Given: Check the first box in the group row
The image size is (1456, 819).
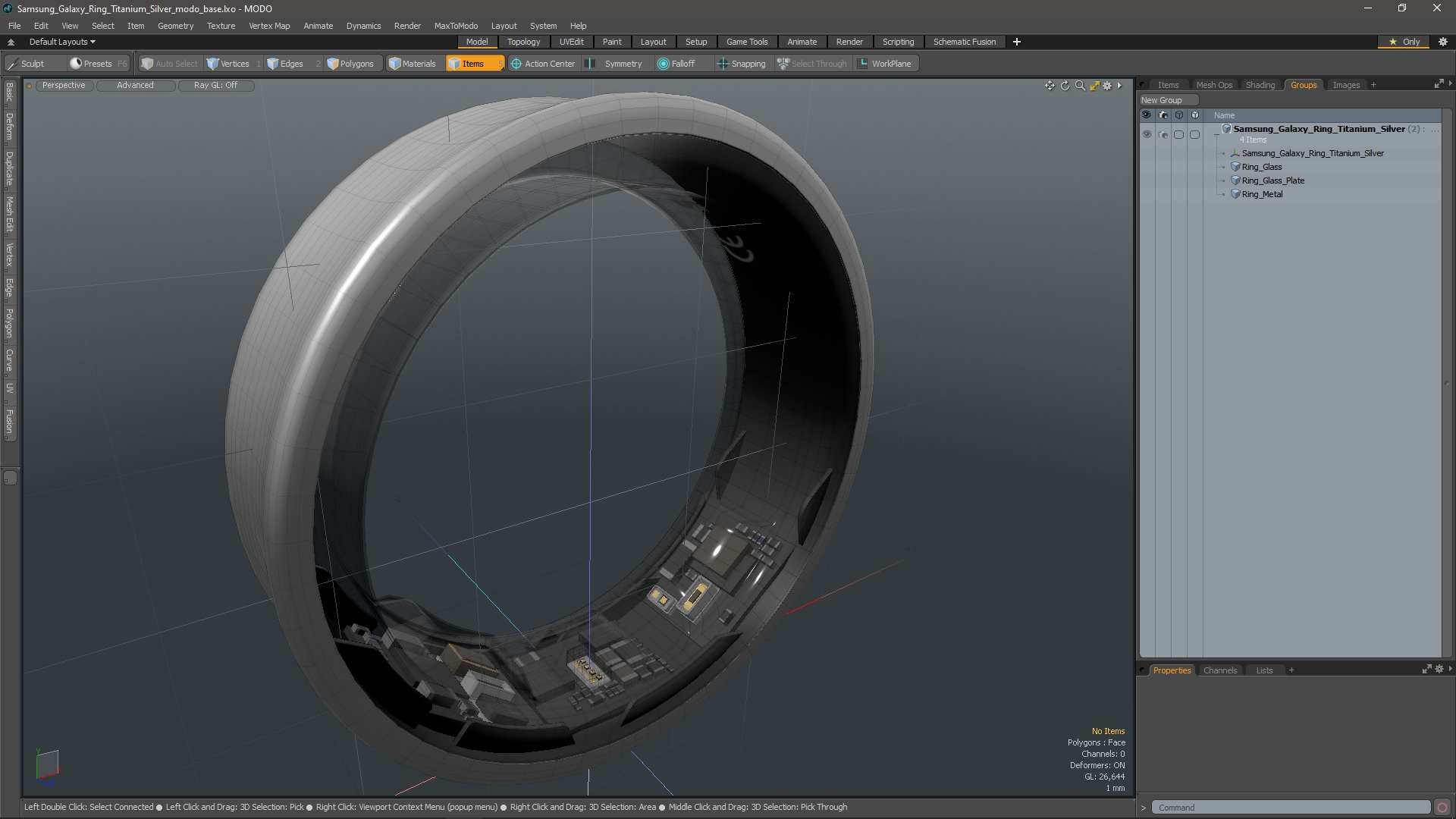Looking at the screenshot, I should click(1178, 134).
